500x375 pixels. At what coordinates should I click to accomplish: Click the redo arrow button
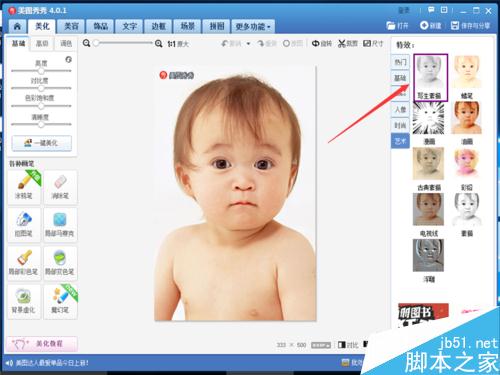click(267, 44)
